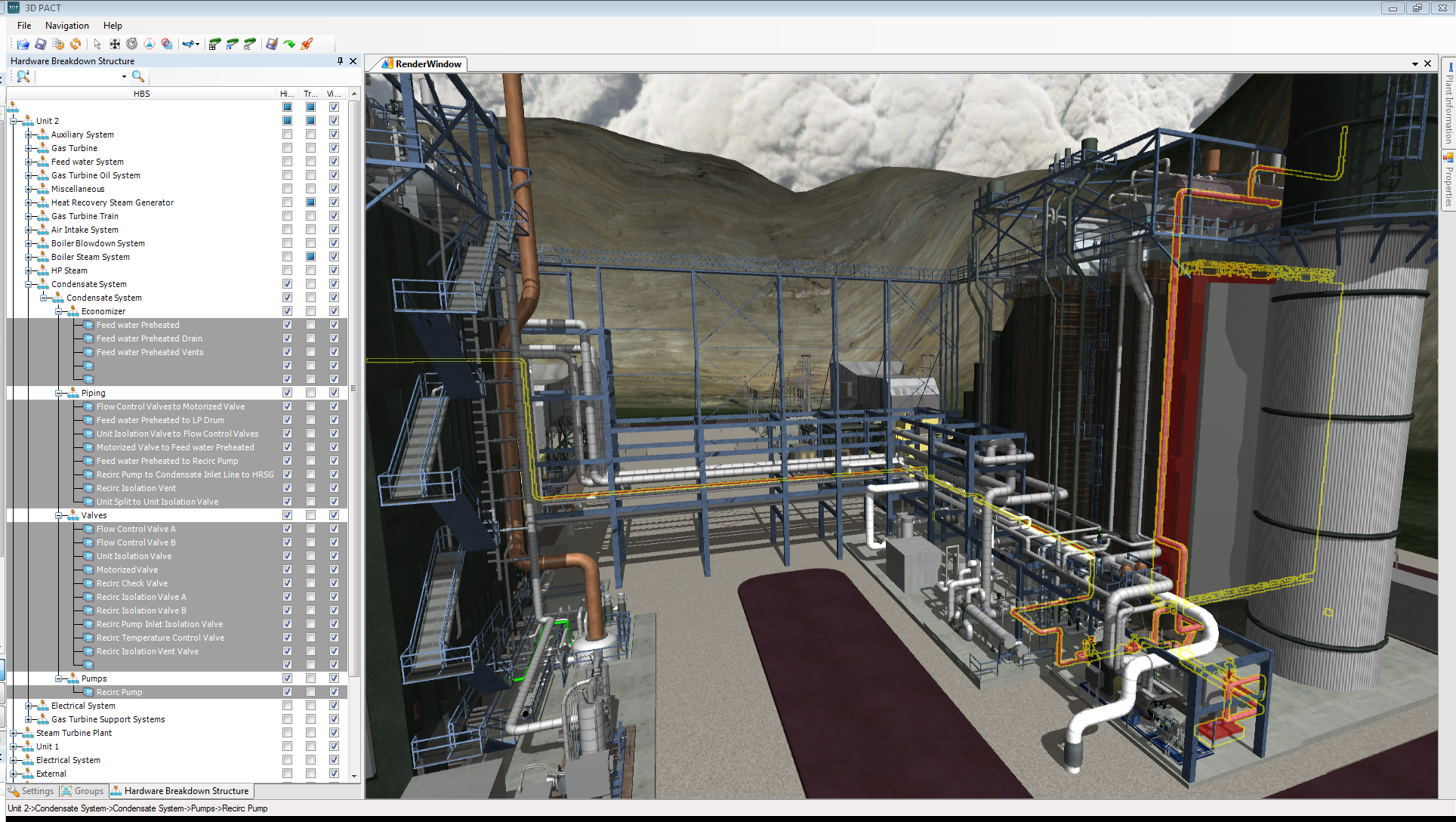Toggle visibility checkbox for Gas Turbine
This screenshot has width=1456, height=822.
click(x=334, y=148)
